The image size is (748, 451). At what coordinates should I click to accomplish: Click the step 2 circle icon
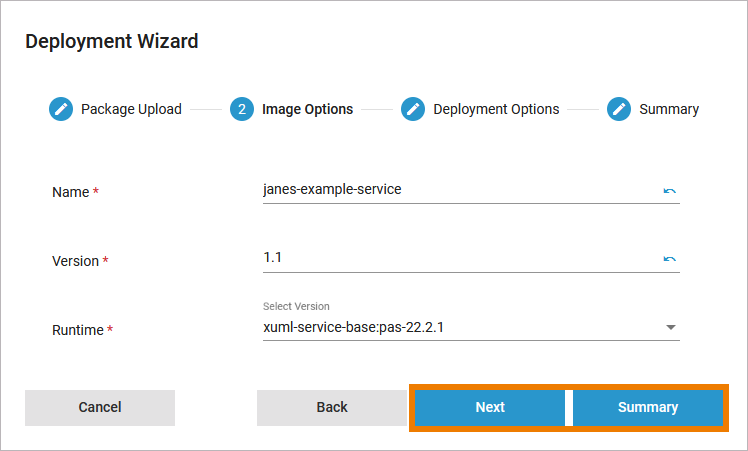click(x=242, y=109)
